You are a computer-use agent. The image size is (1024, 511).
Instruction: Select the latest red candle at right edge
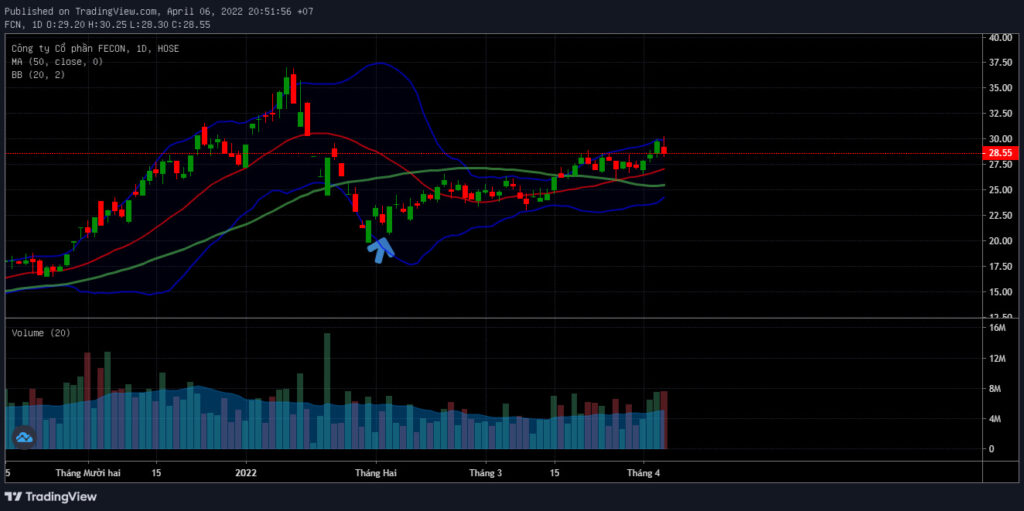(664, 148)
